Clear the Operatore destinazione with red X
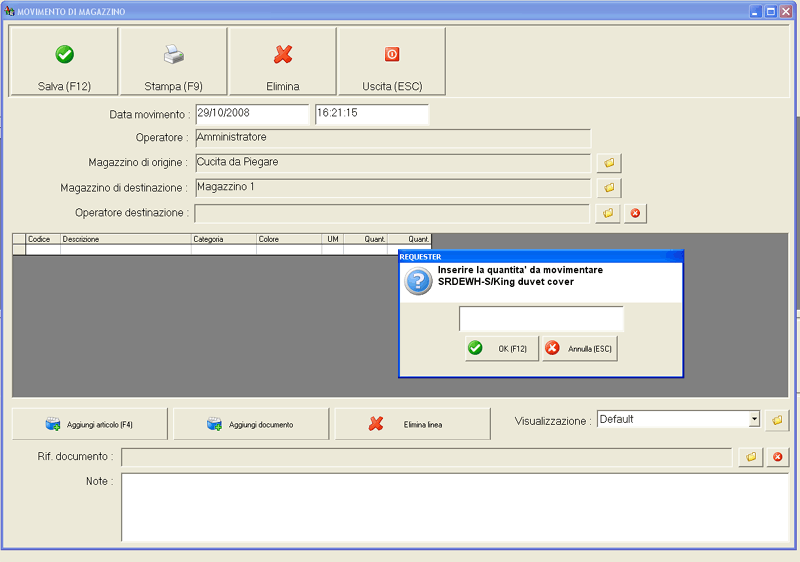 tap(635, 213)
